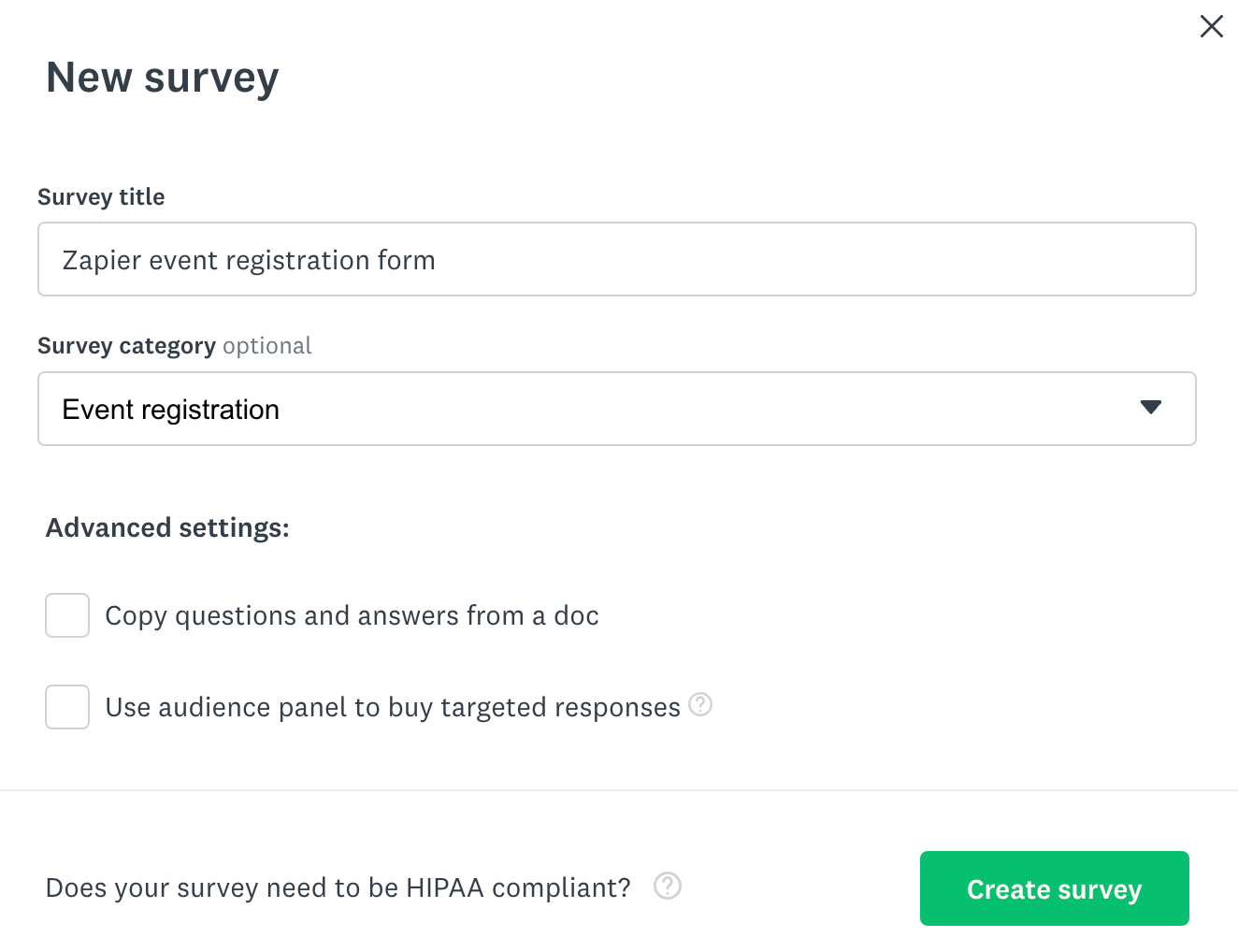Click the help icon next to HIPAA question

click(x=668, y=886)
